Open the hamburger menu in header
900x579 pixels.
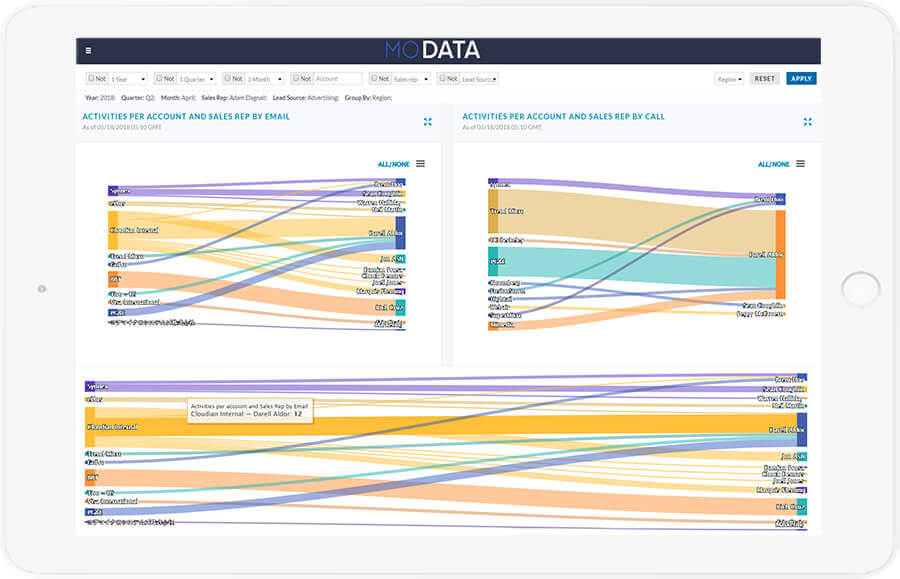tap(89, 50)
